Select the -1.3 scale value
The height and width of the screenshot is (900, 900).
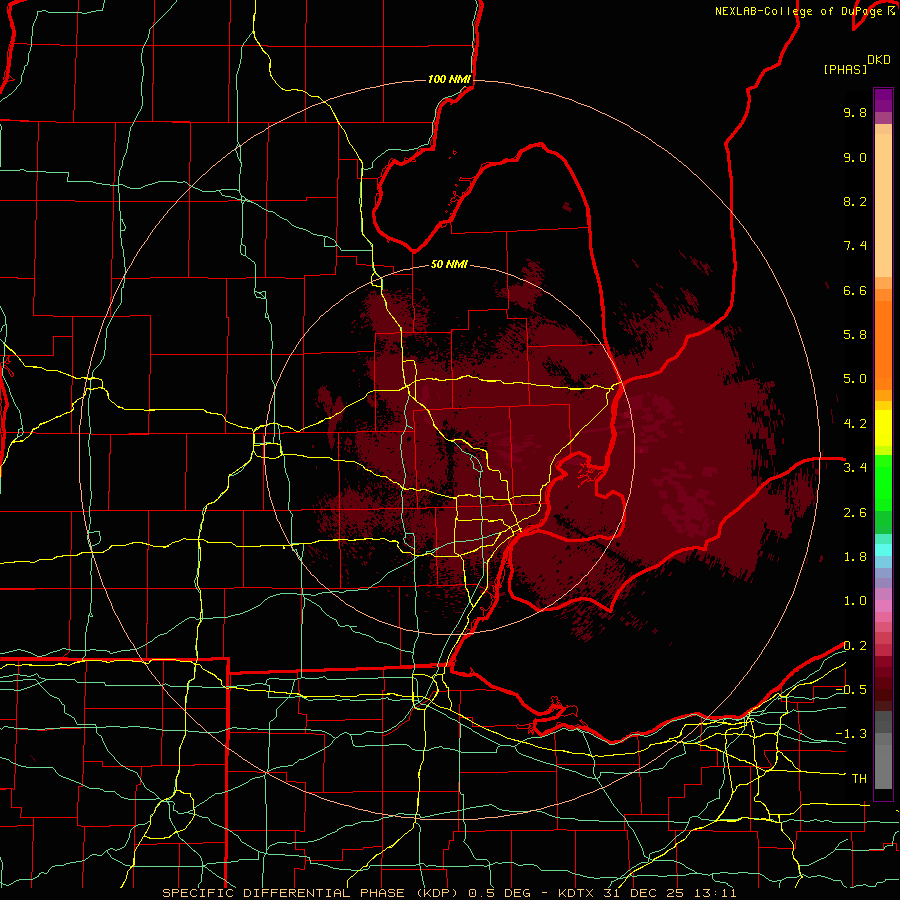[x=851, y=734]
